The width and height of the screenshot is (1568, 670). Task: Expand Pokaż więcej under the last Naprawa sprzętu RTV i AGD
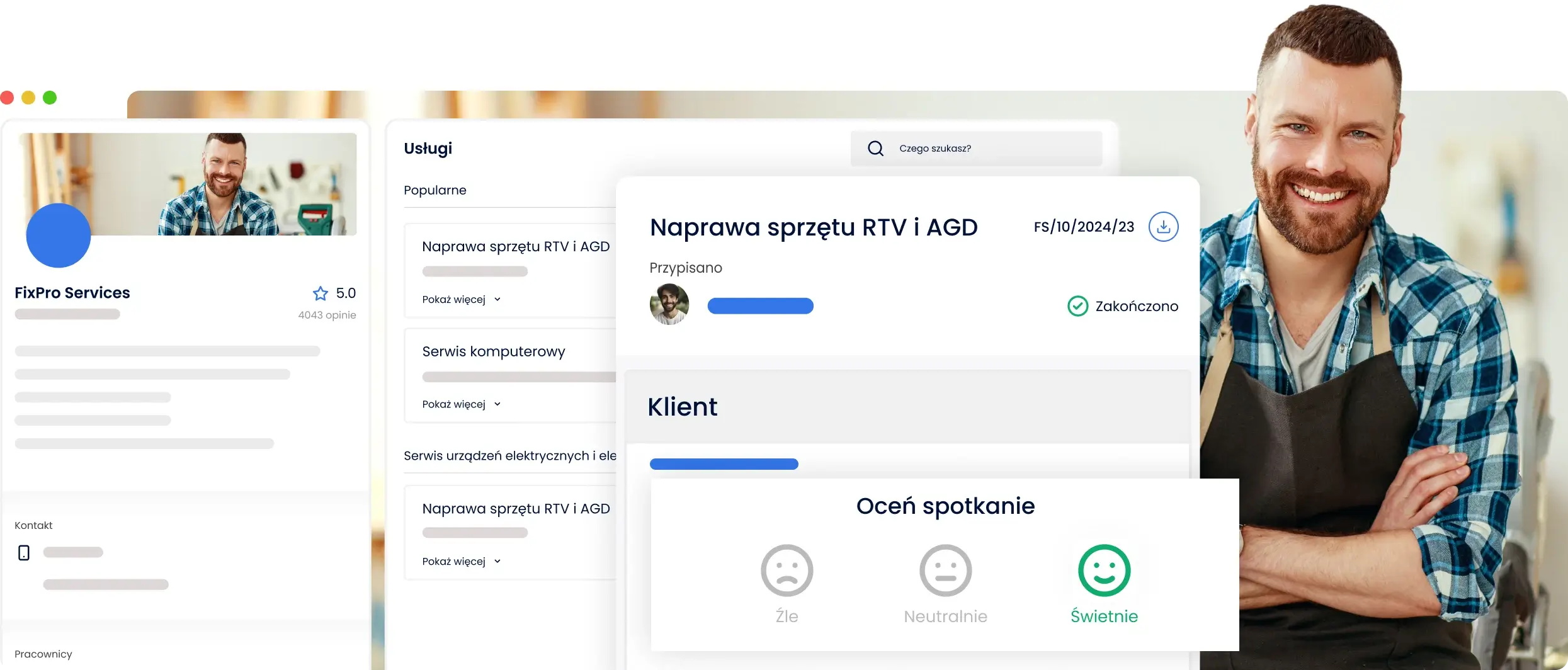(x=461, y=562)
